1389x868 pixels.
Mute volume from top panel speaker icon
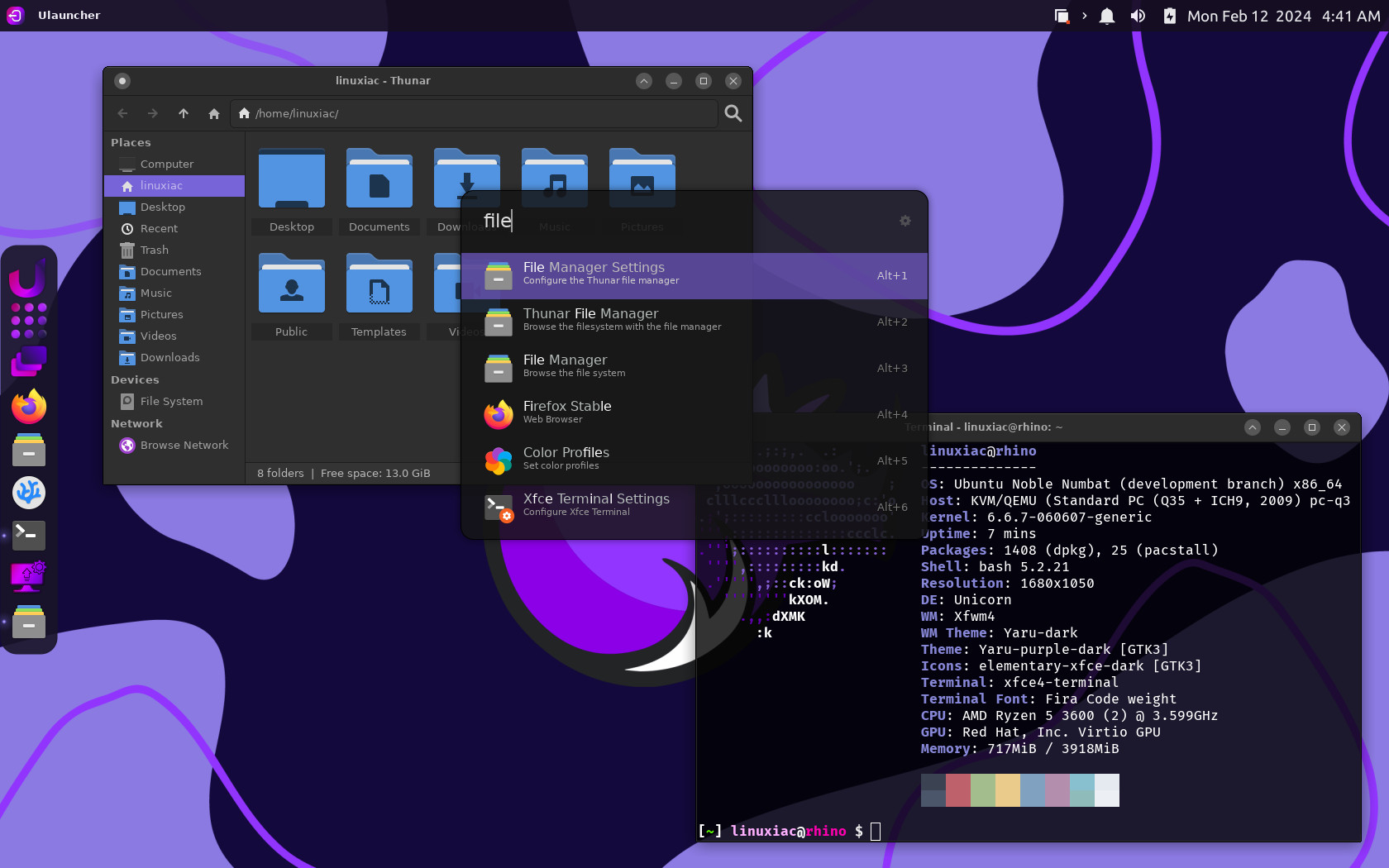click(x=1138, y=16)
